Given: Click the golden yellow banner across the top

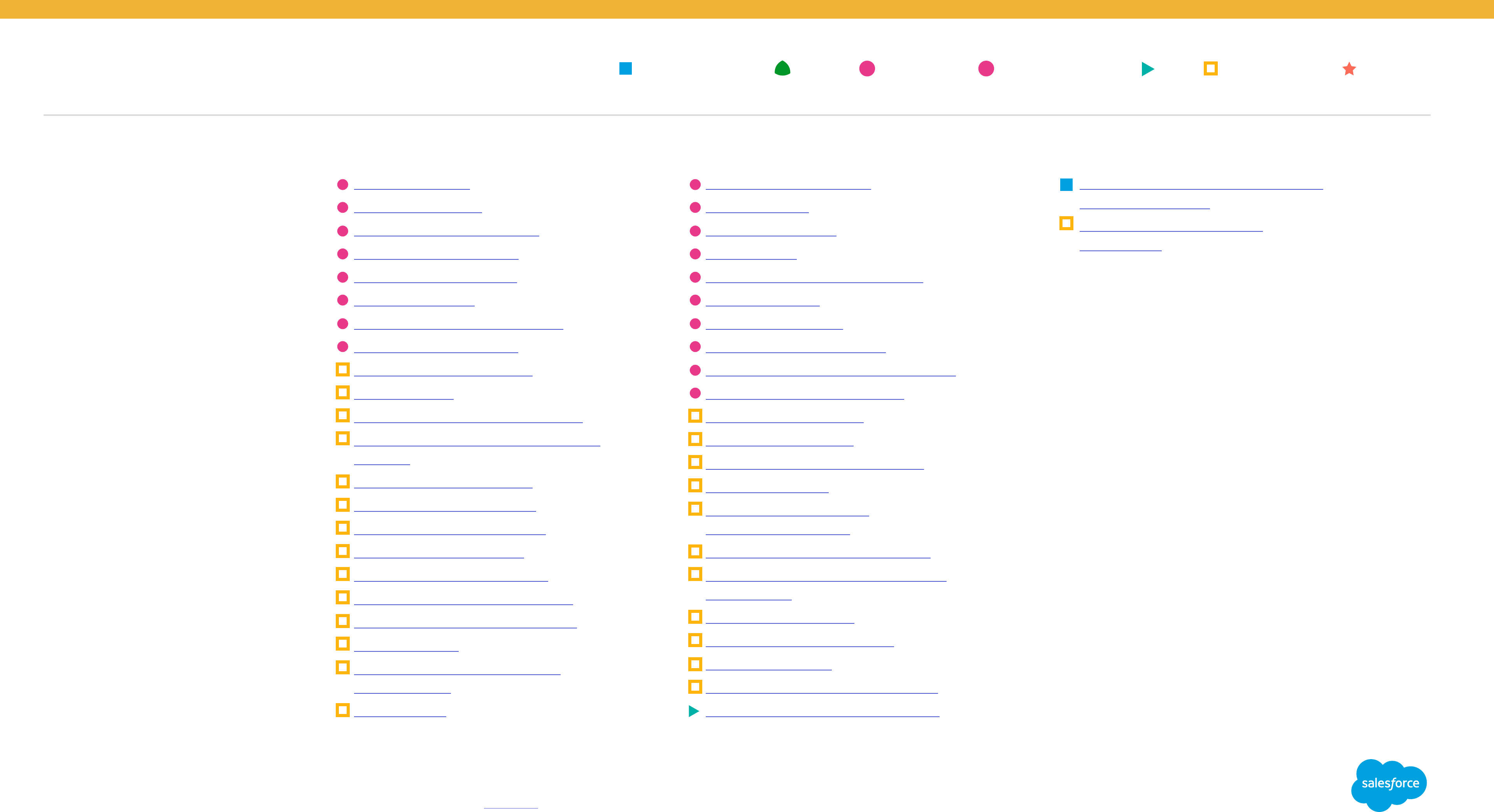Looking at the screenshot, I should 747,9.
